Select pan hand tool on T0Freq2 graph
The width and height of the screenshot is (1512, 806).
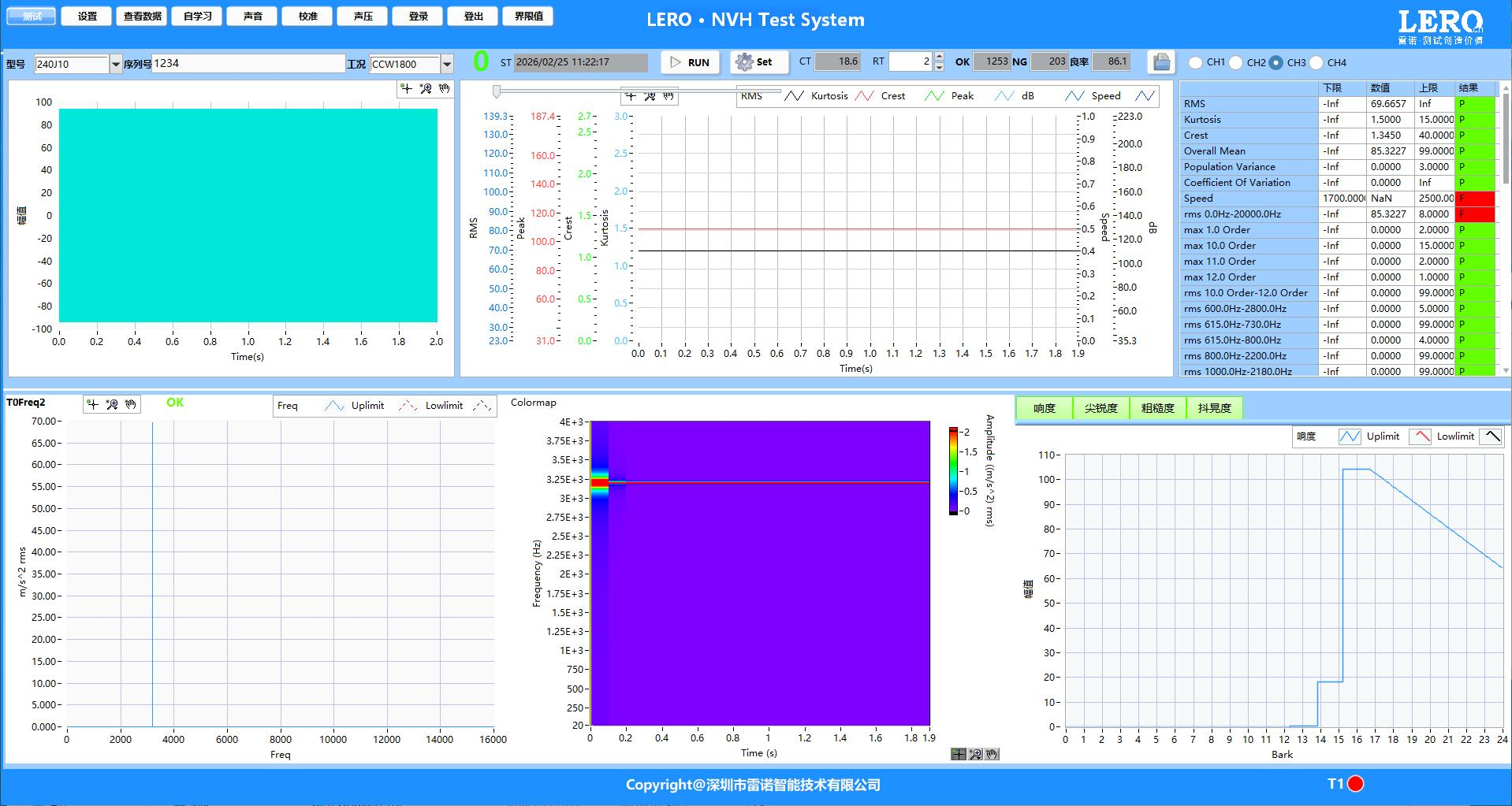tap(131, 404)
